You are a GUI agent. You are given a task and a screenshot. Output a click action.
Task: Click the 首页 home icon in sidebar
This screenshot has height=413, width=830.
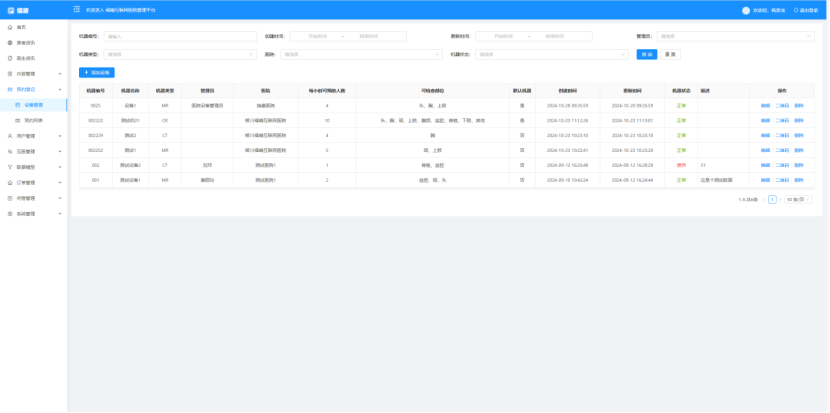tap(9, 27)
